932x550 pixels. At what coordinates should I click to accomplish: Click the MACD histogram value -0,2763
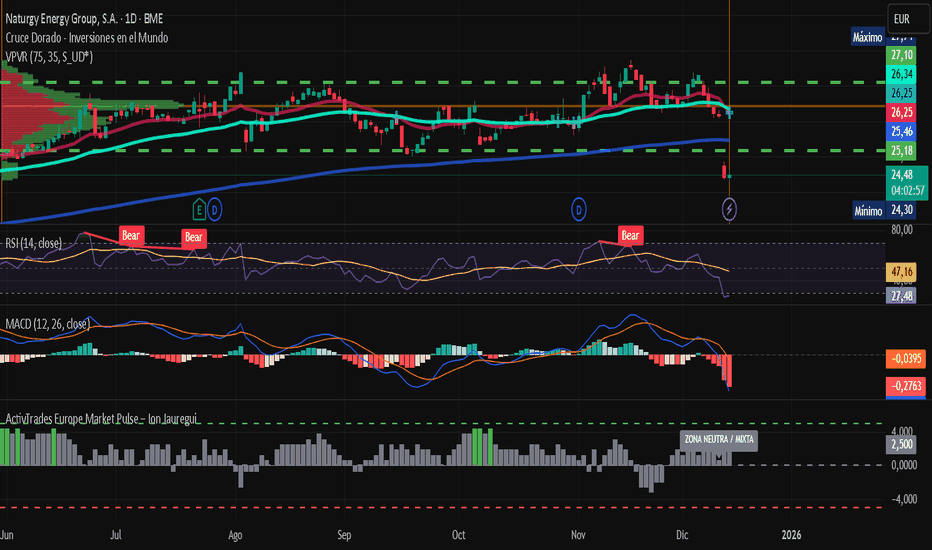pyautogui.click(x=906, y=386)
